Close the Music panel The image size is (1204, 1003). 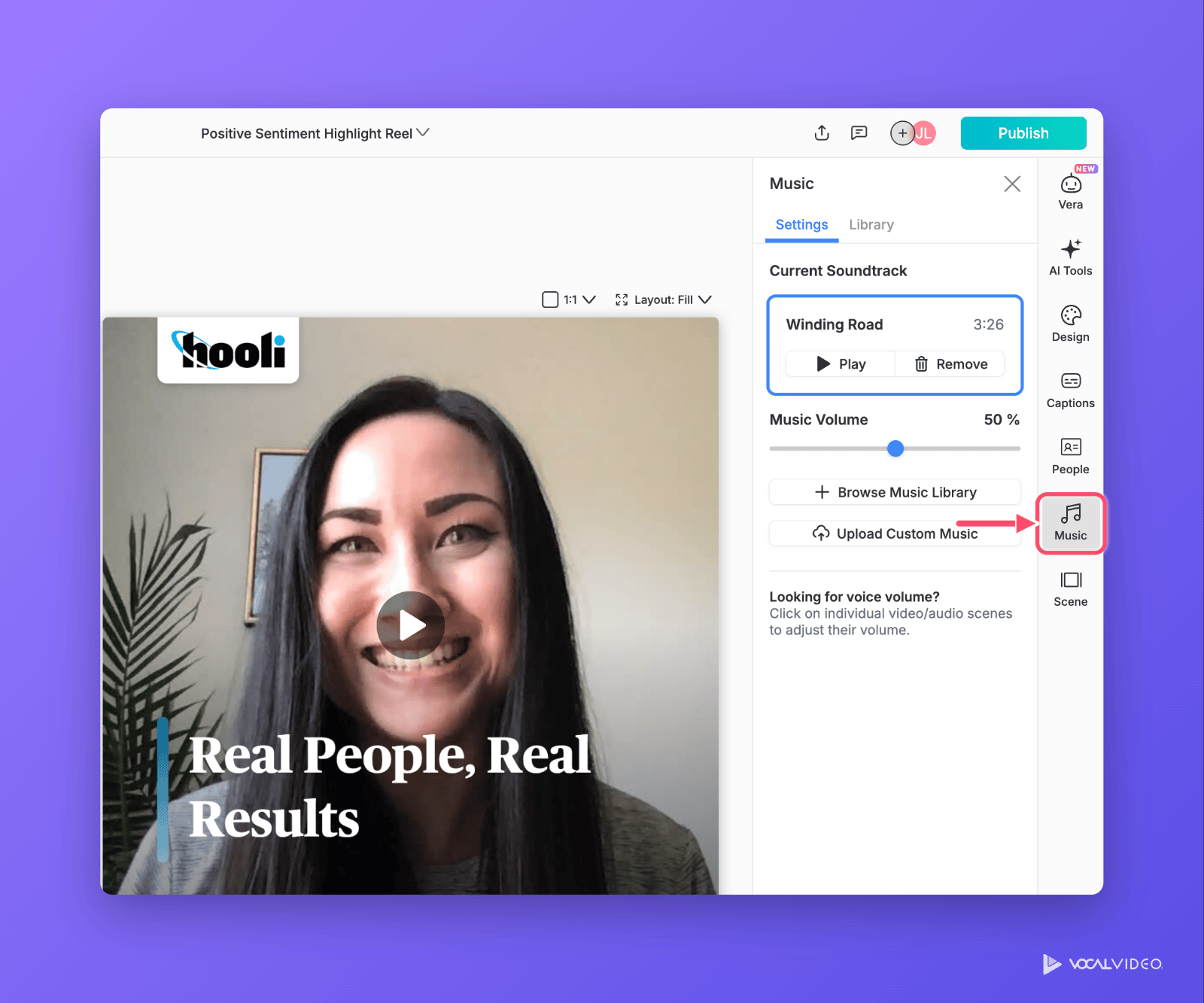point(1012,184)
